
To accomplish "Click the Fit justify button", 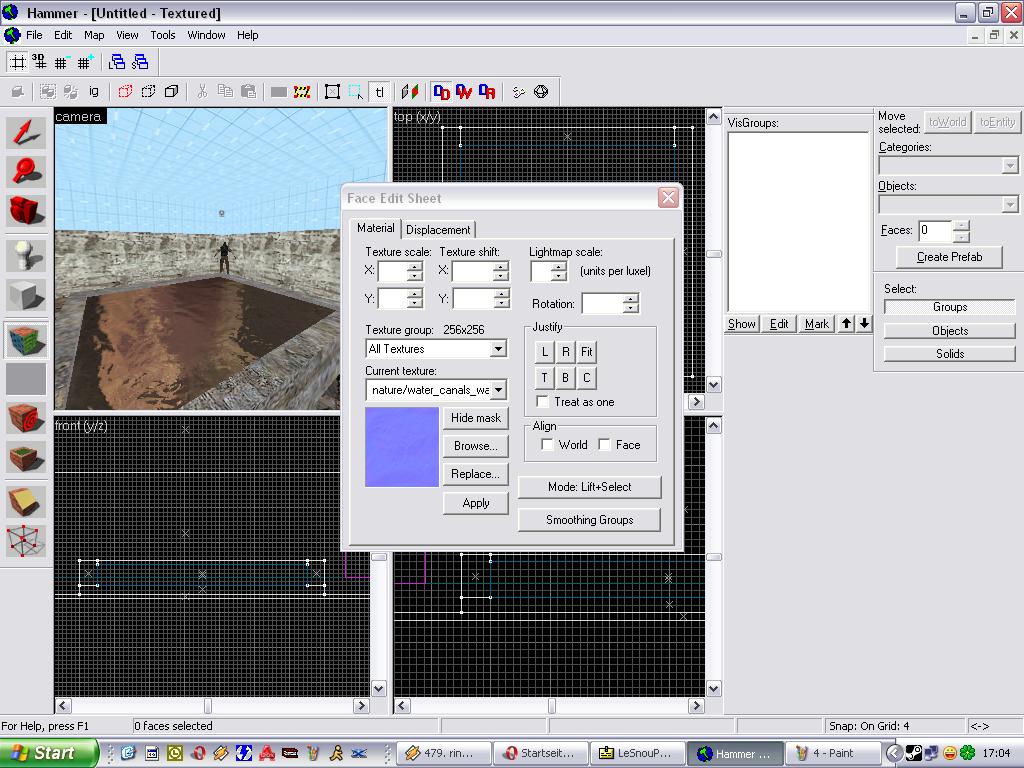I will pyautogui.click(x=587, y=352).
